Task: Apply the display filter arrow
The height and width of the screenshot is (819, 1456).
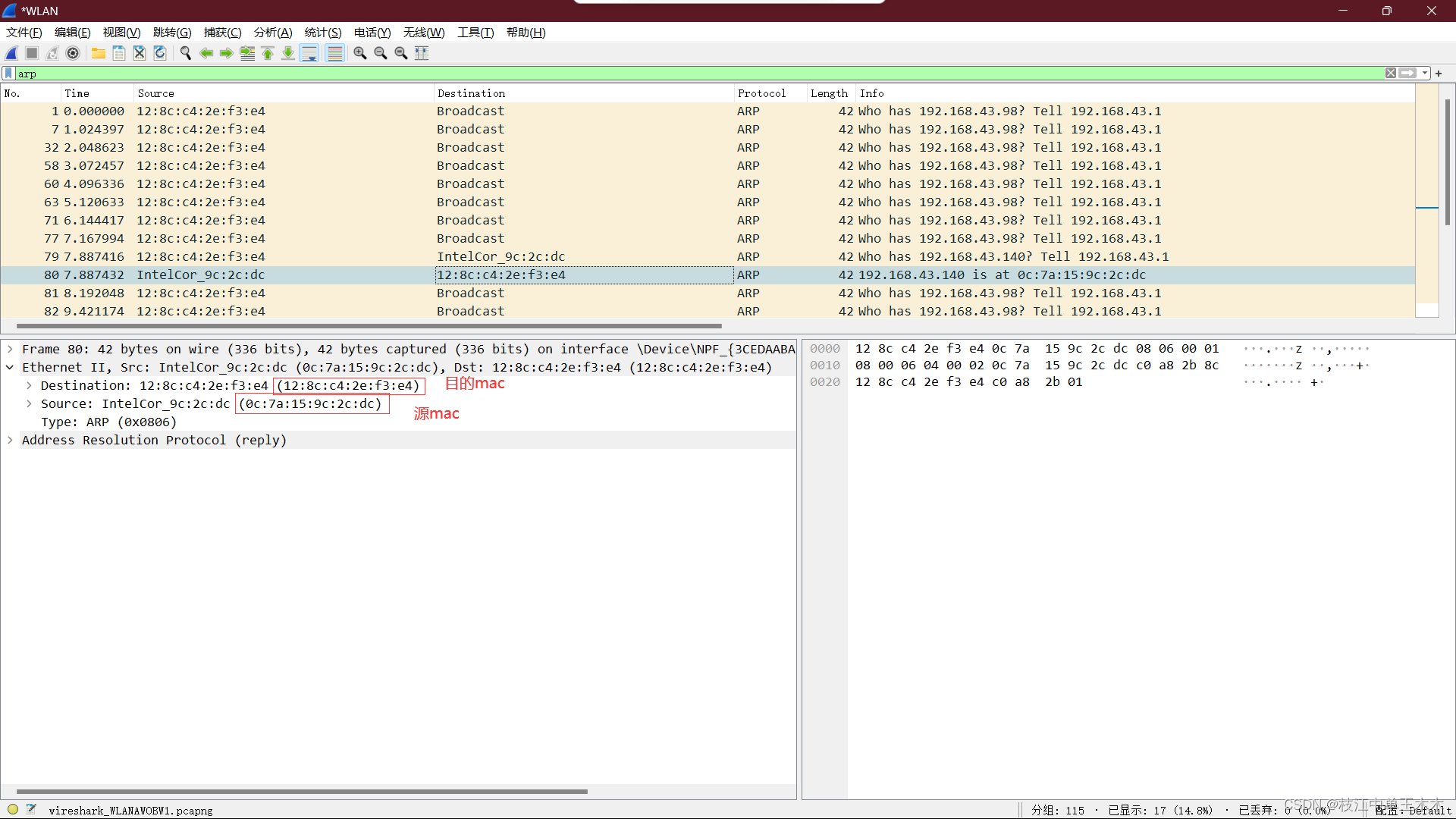Action: point(1407,74)
